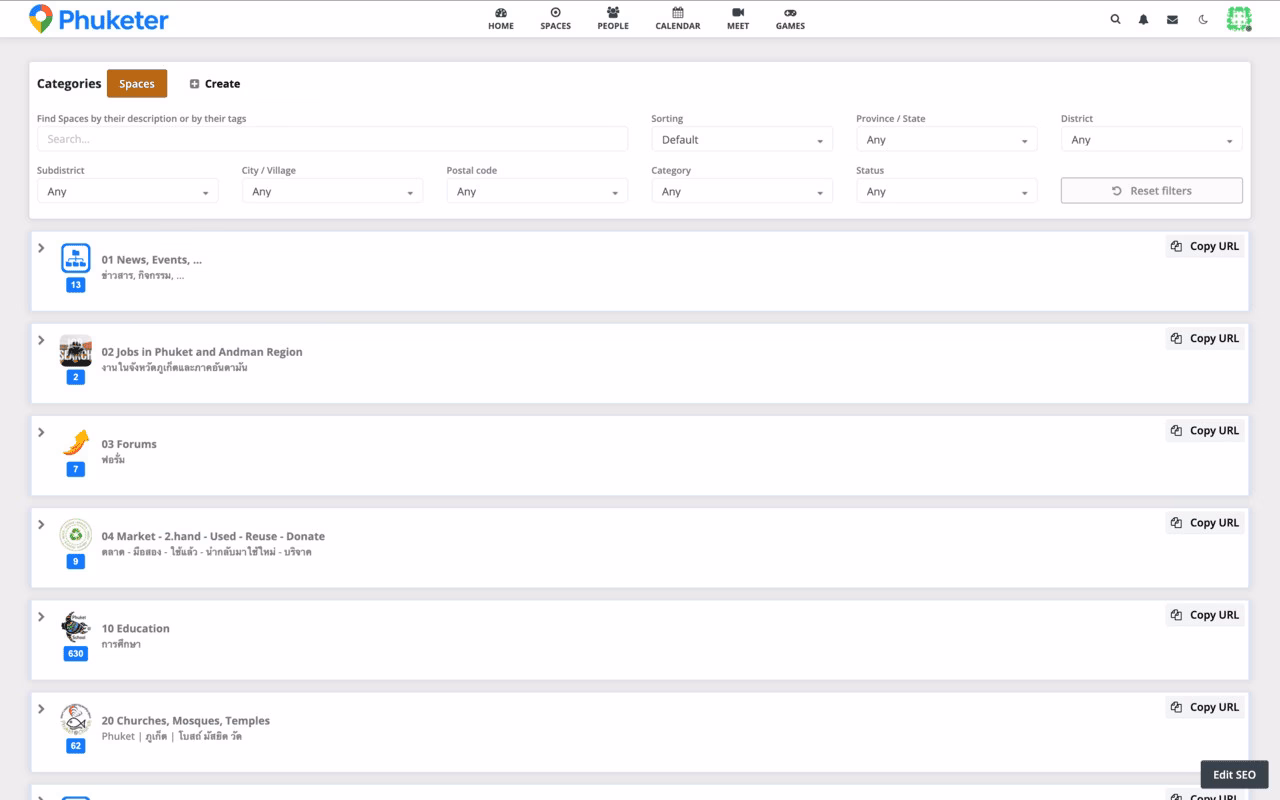Screen dimensions: 1280x800
Task: Open the Spaces nav item
Action: point(555,19)
